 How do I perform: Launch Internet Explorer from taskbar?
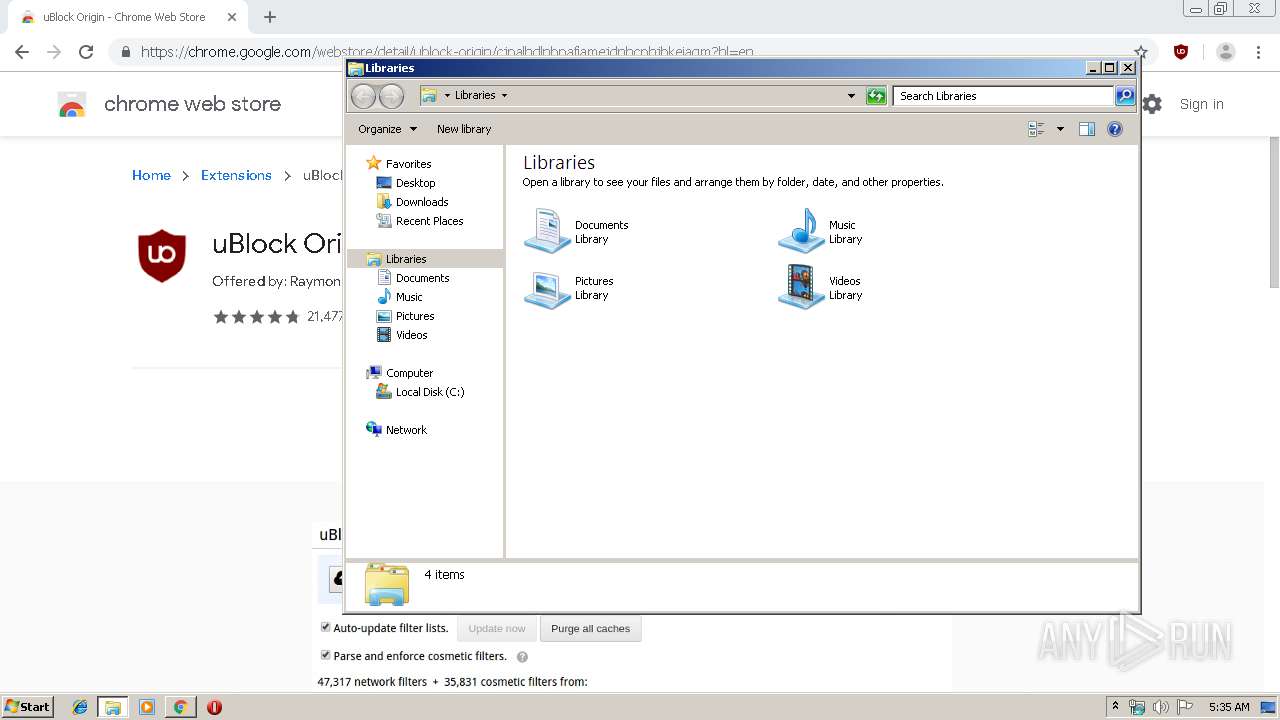click(80, 707)
